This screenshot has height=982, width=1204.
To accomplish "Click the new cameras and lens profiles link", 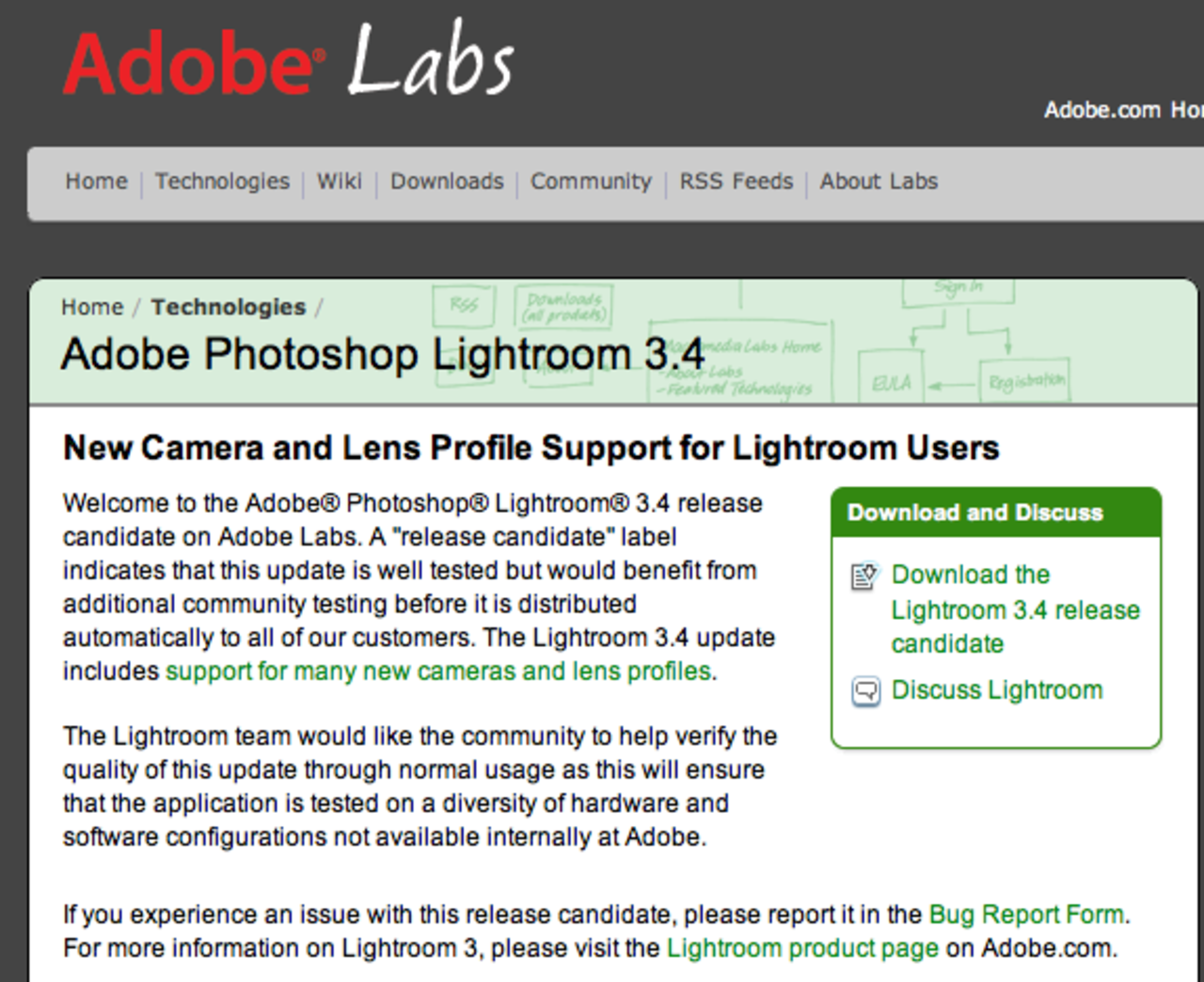I will pyautogui.click(x=438, y=671).
